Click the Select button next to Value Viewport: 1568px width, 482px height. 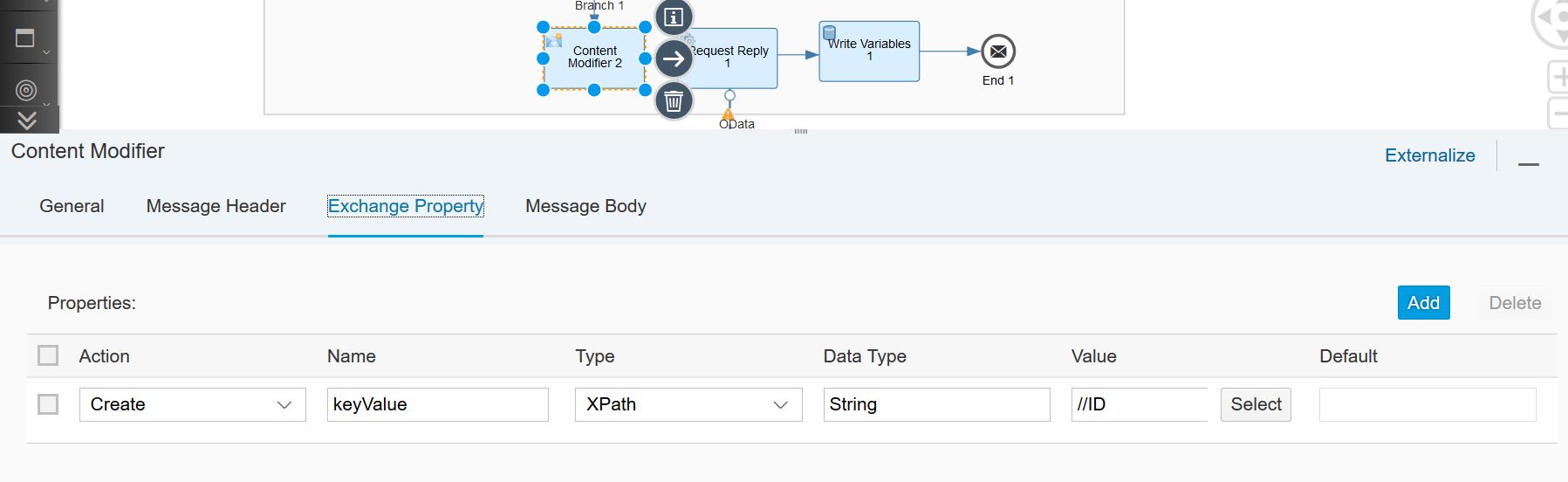coord(1256,404)
